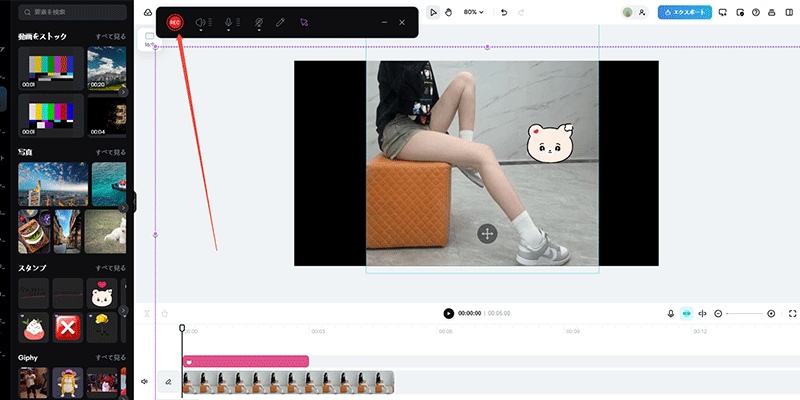
Task: Open the print icon in top bar
Action: pyautogui.click(x=772, y=12)
